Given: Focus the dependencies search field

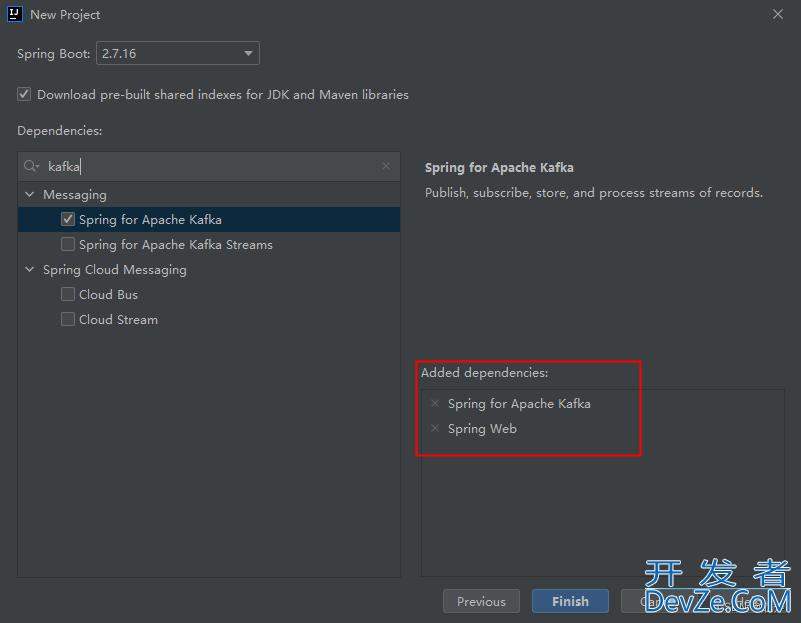Looking at the screenshot, I should 209,166.
